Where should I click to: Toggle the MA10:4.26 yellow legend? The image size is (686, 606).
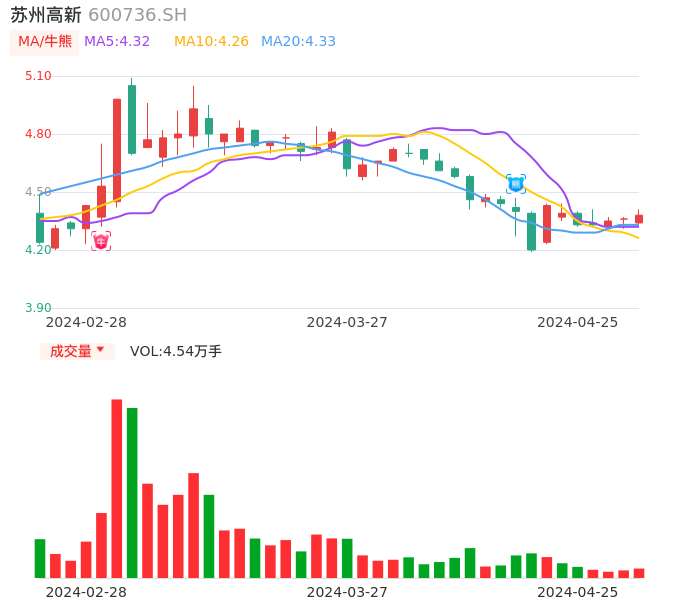click(x=211, y=42)
